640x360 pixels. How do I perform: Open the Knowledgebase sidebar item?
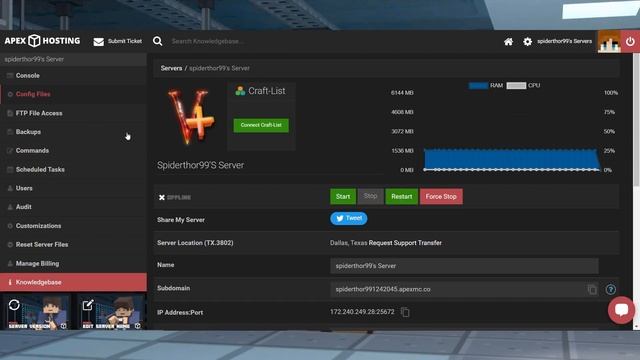[73, 282]
